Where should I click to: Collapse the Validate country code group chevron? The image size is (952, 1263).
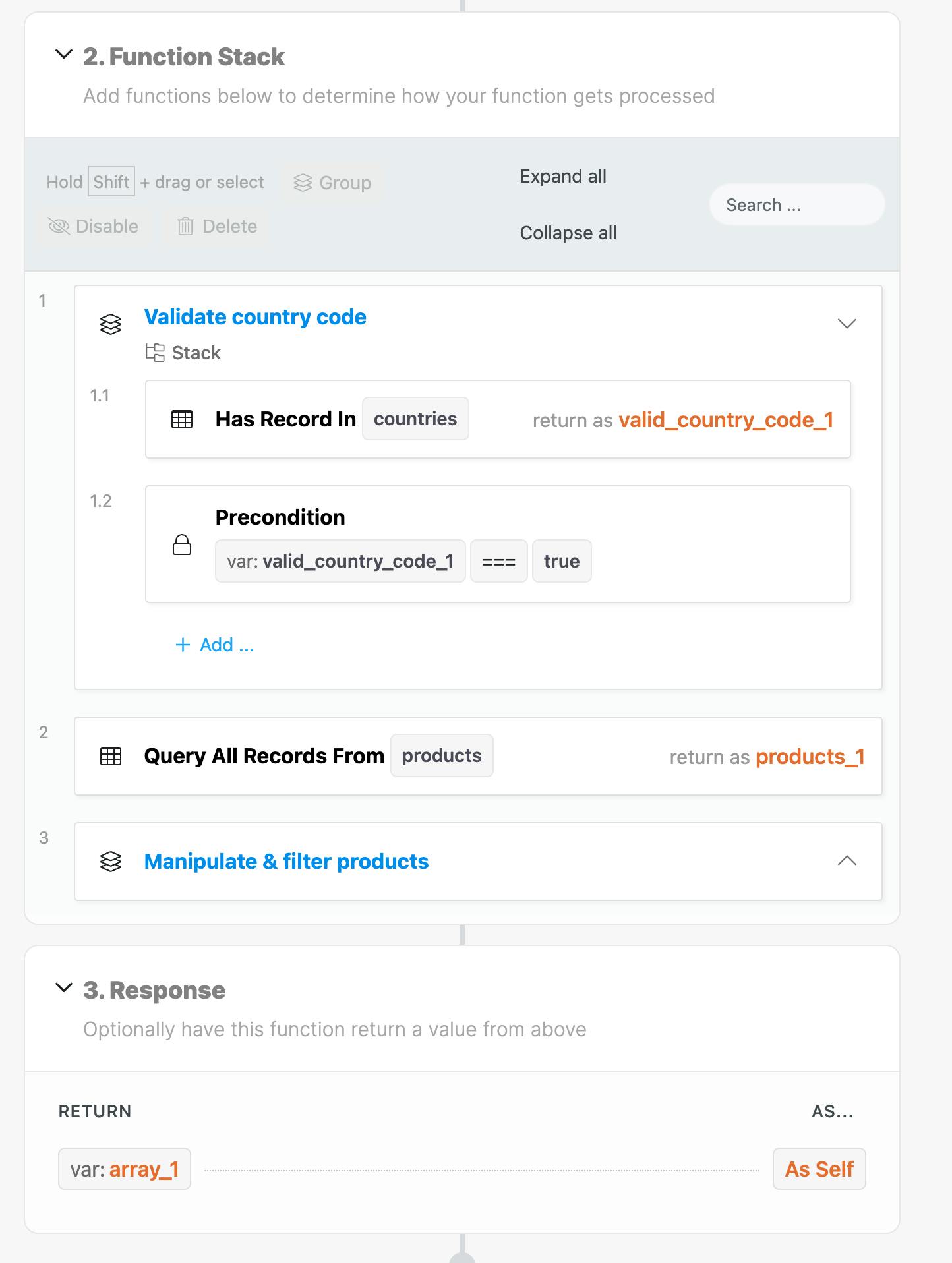click(x=847, y=324)
